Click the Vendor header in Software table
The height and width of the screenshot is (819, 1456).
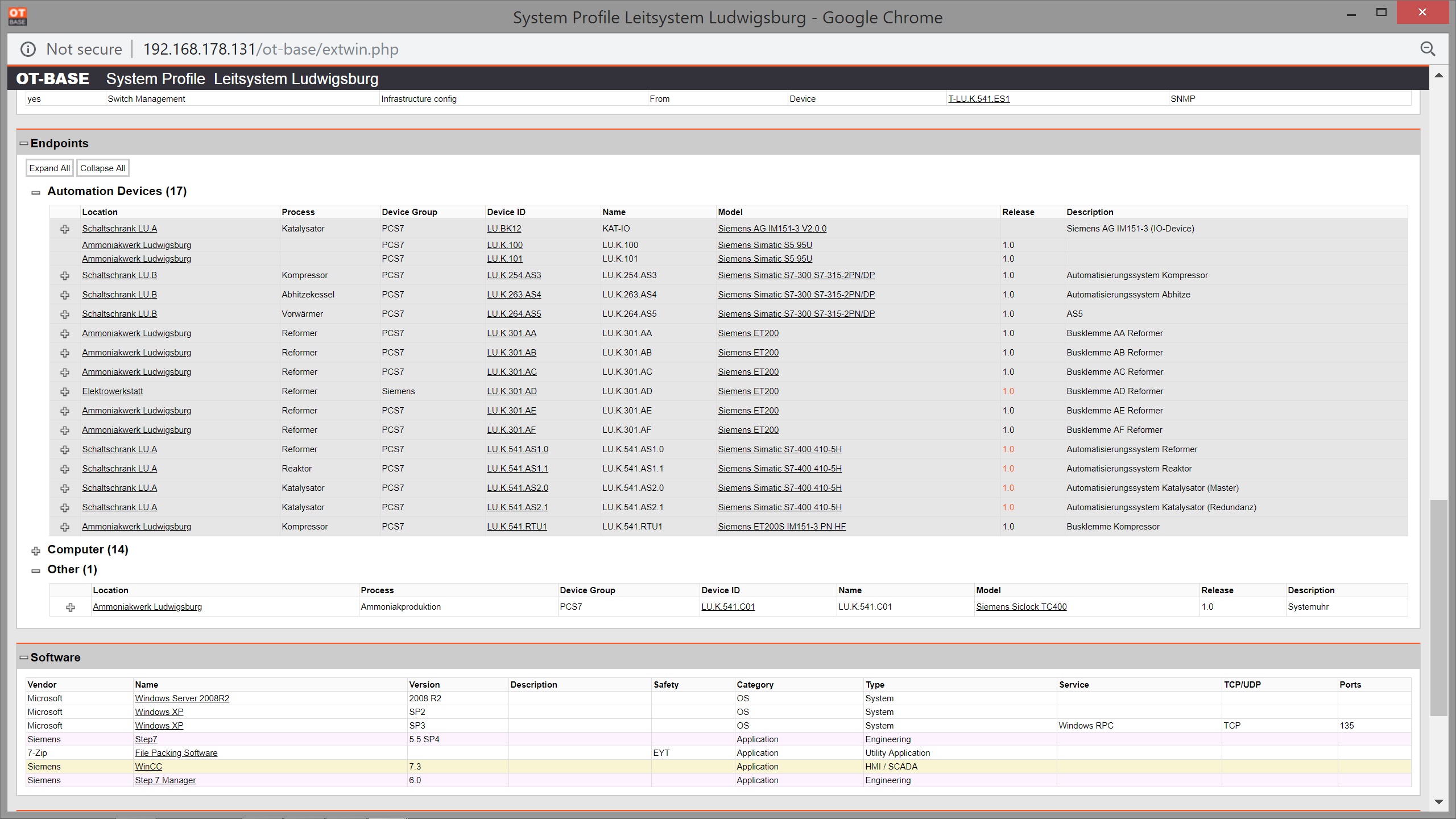(42, 685)
